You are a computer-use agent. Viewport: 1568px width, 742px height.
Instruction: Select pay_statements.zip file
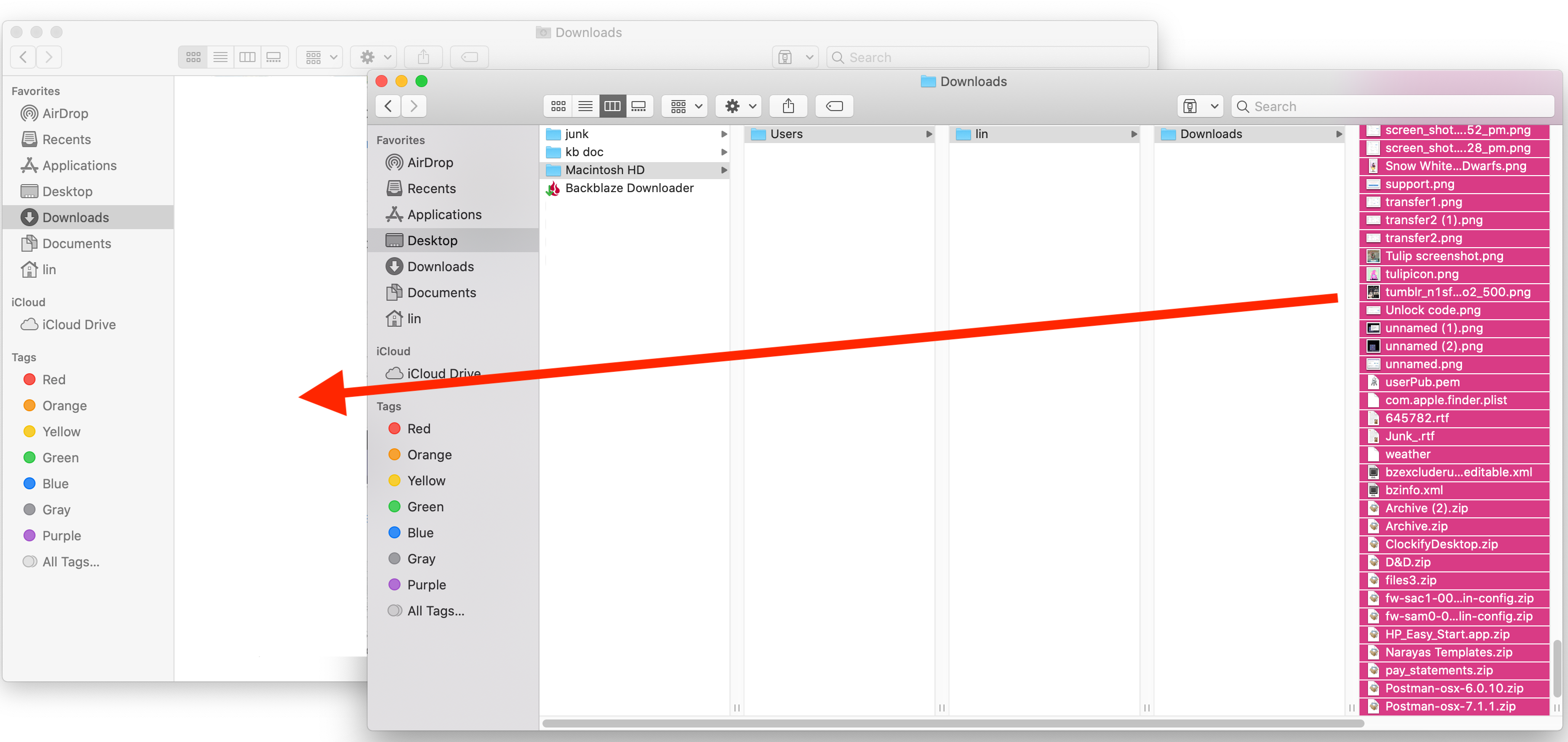(1454, 670)
